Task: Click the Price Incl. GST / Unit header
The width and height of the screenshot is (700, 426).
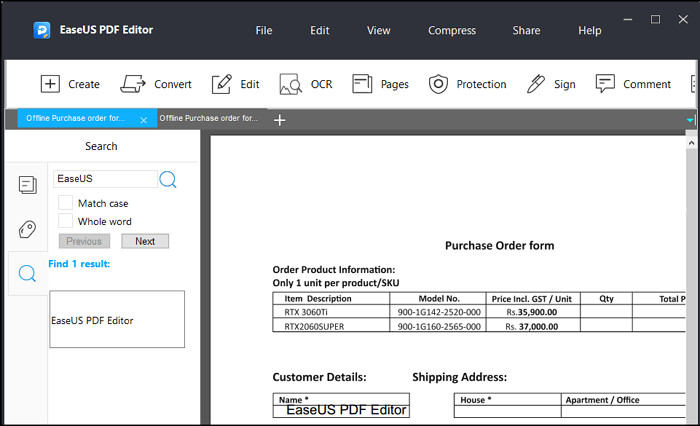Action: coord(532,299)
